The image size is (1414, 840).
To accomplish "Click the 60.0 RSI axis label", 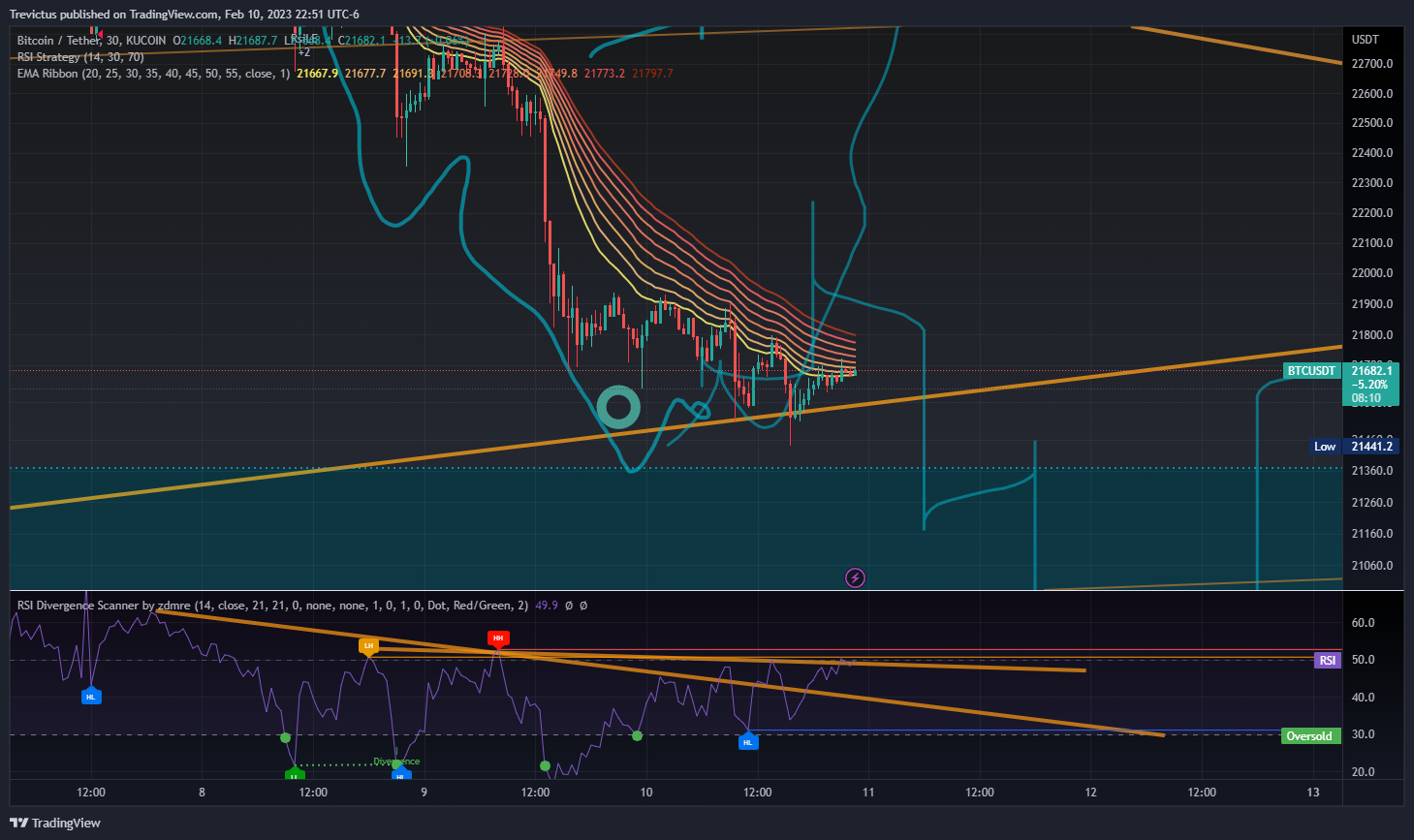I will pos(1363,623).
